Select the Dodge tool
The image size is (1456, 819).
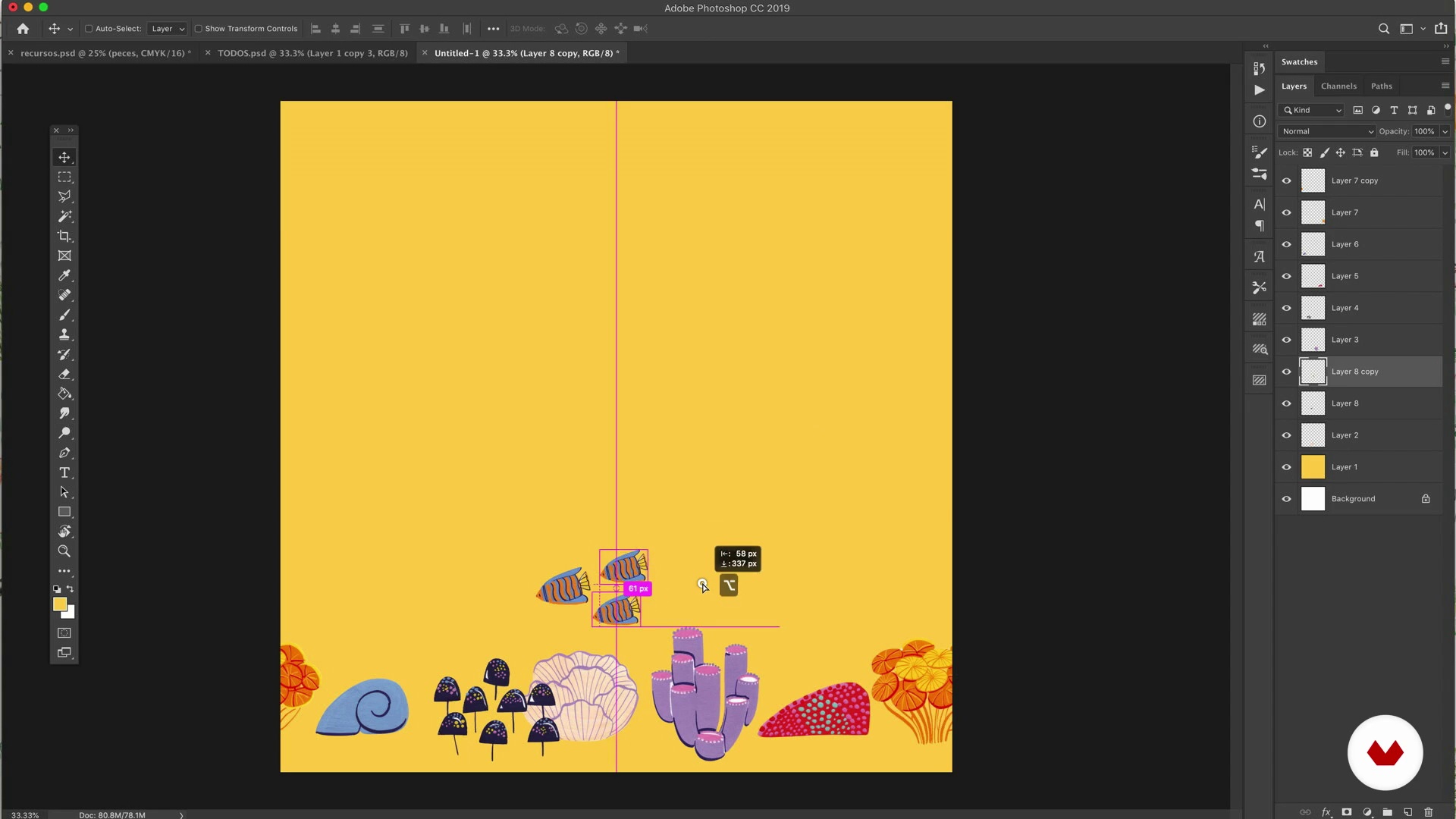coord(64,433)
